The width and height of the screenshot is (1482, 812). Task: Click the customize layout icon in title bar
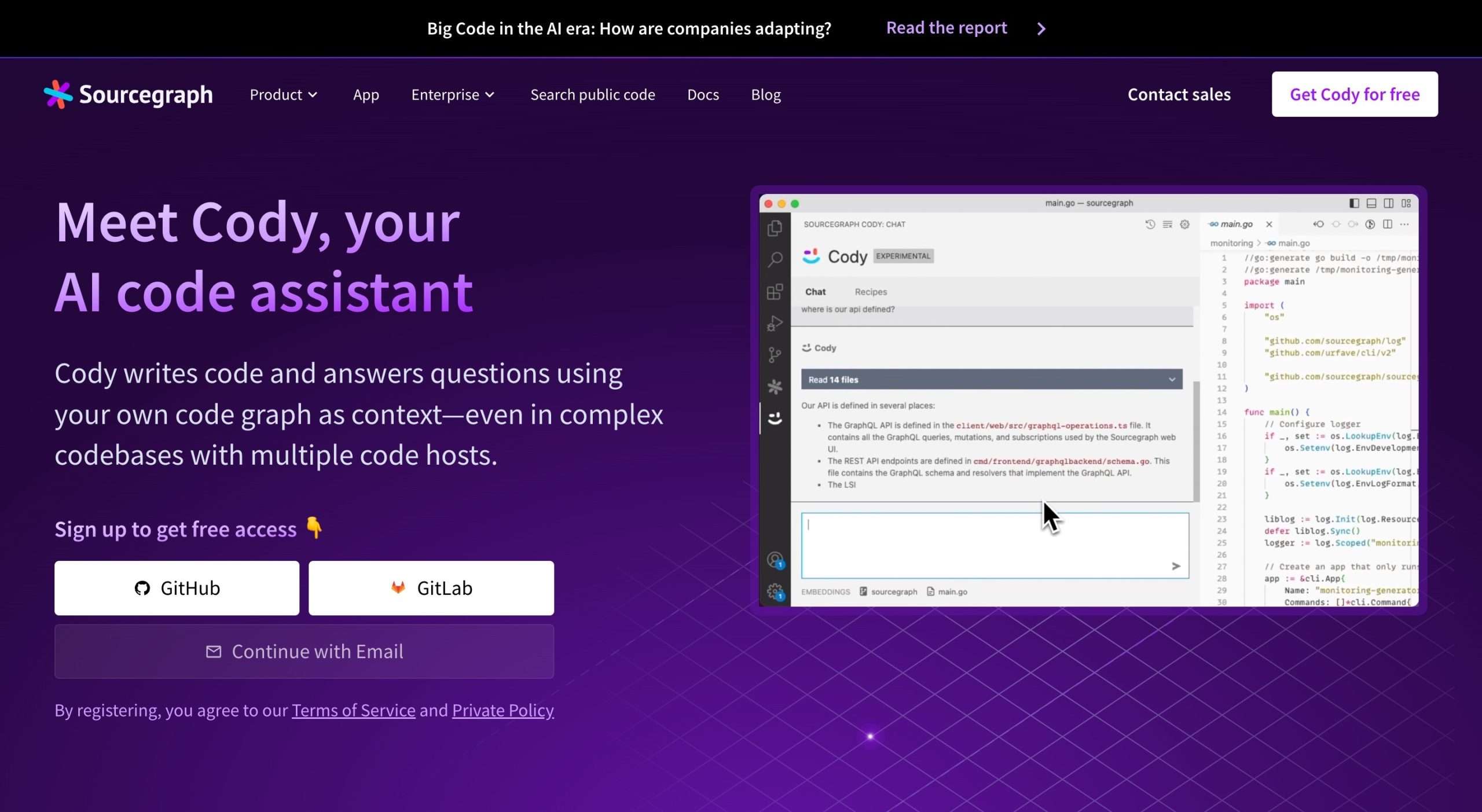1406,203
